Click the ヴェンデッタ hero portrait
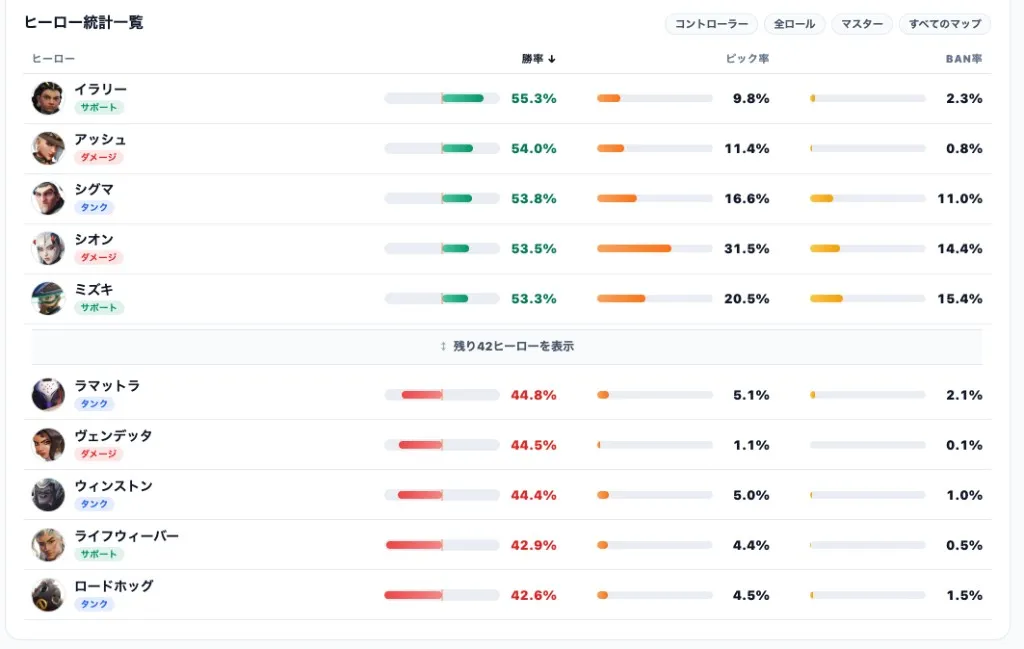1024x649 pixels. [48, 445]
